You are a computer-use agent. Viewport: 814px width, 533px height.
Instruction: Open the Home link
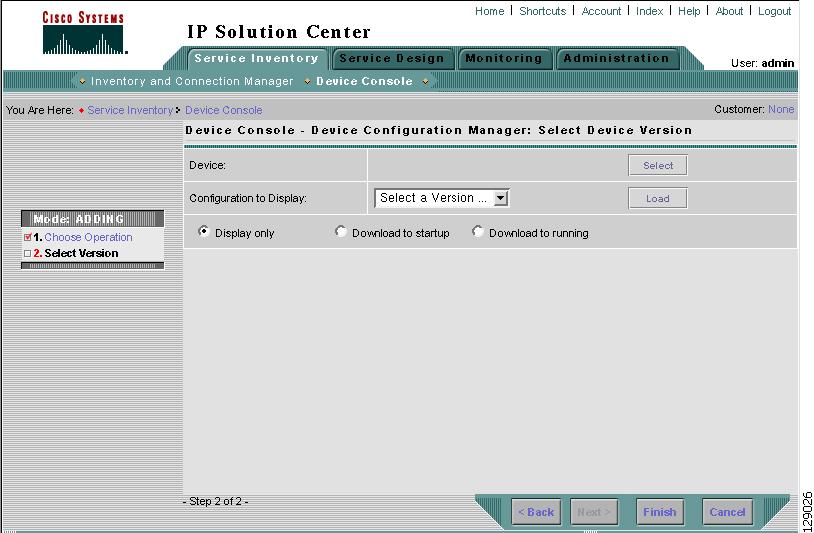point(490,11)
